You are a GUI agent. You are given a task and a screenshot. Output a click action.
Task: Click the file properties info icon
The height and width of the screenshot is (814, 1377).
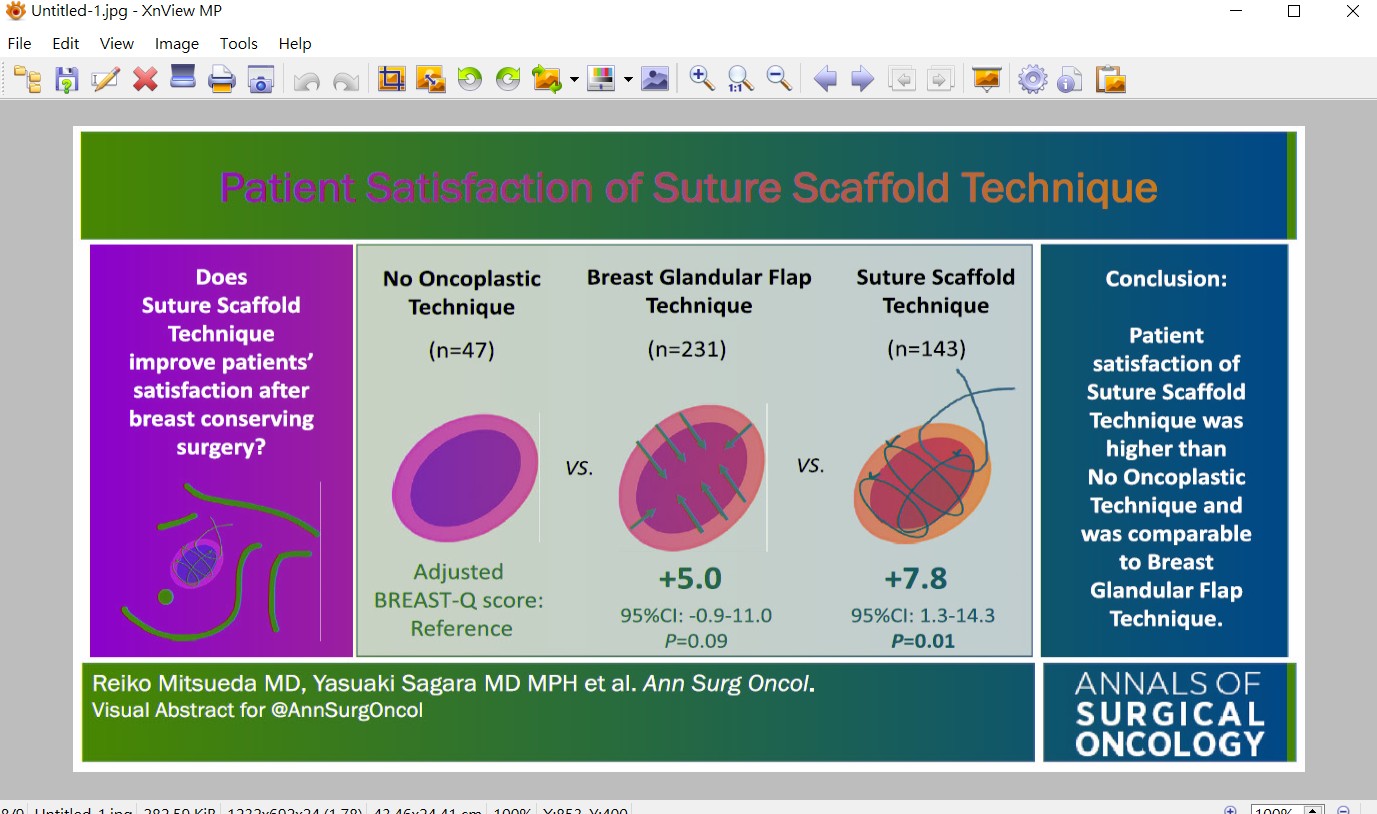1070,79
